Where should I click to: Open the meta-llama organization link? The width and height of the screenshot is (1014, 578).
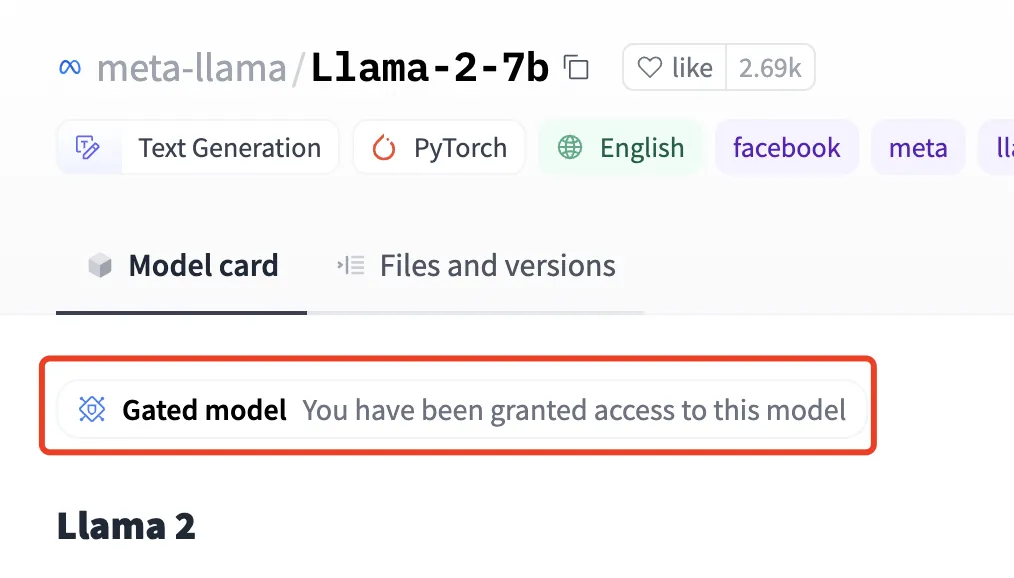[191, 68]
